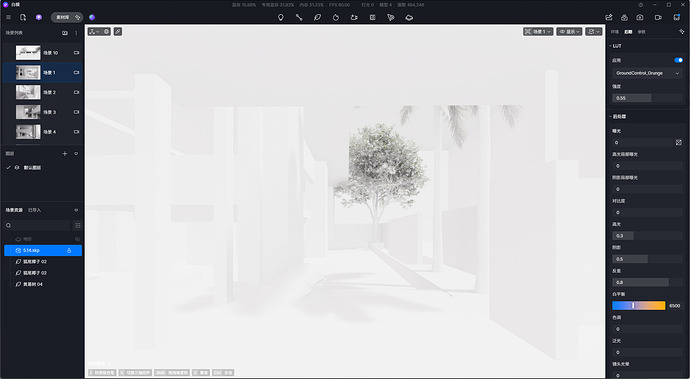Click the link icon at viewport top-left
Screen dimensions: 690x379
(x=118, y=31)
